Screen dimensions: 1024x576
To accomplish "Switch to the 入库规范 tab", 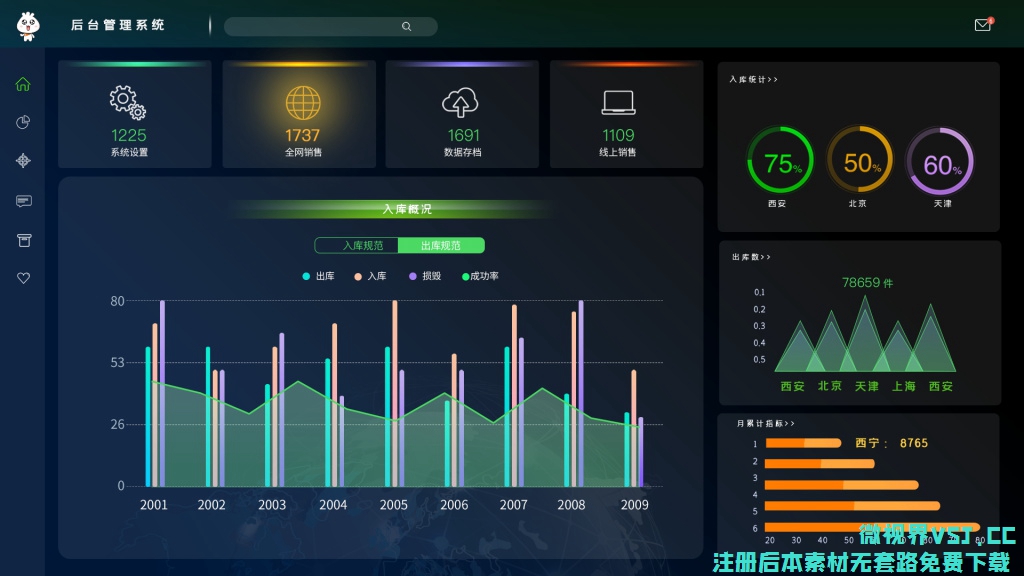I will click(357, 246).
